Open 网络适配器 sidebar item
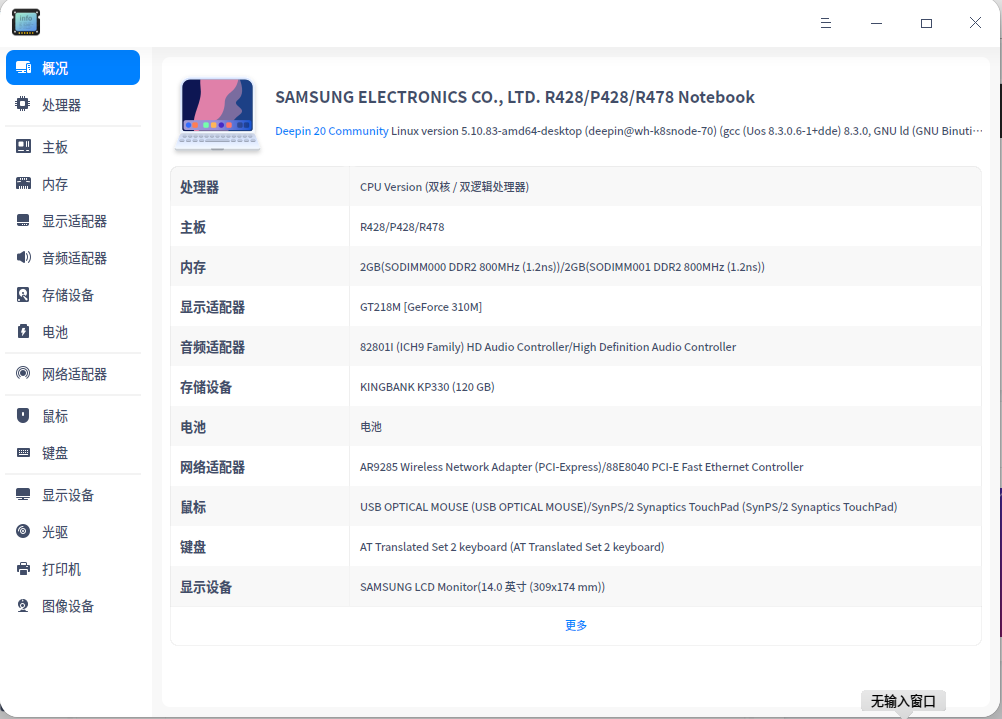The width and height of the screenshot is (1002, 719). pyautogui.click(x=73, y=374)
